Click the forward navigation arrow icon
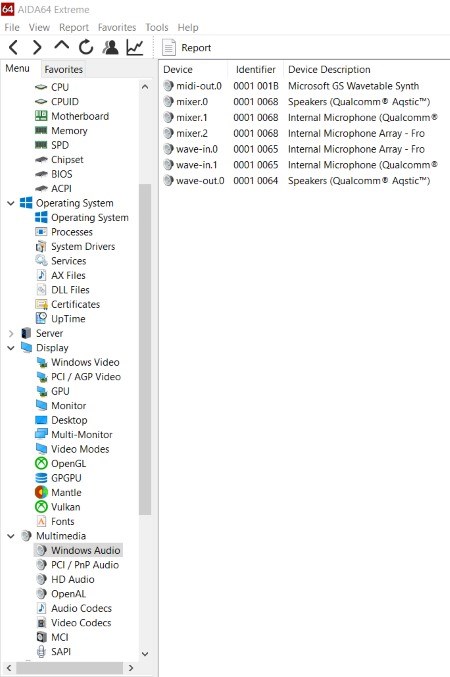This screenshot has height=677, width=450. click(38, 47)
